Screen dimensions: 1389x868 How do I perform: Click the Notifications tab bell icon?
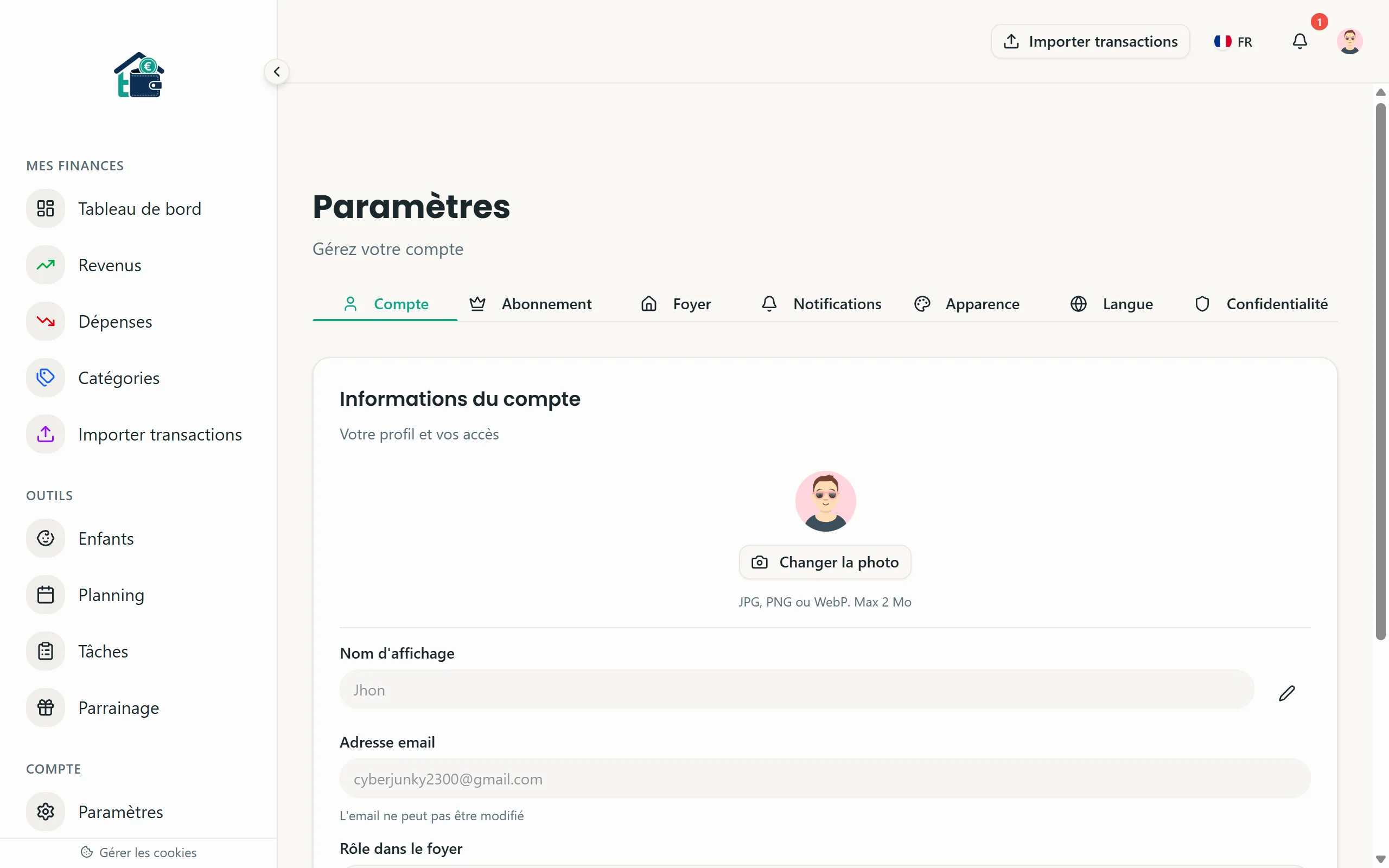[769, 304]
